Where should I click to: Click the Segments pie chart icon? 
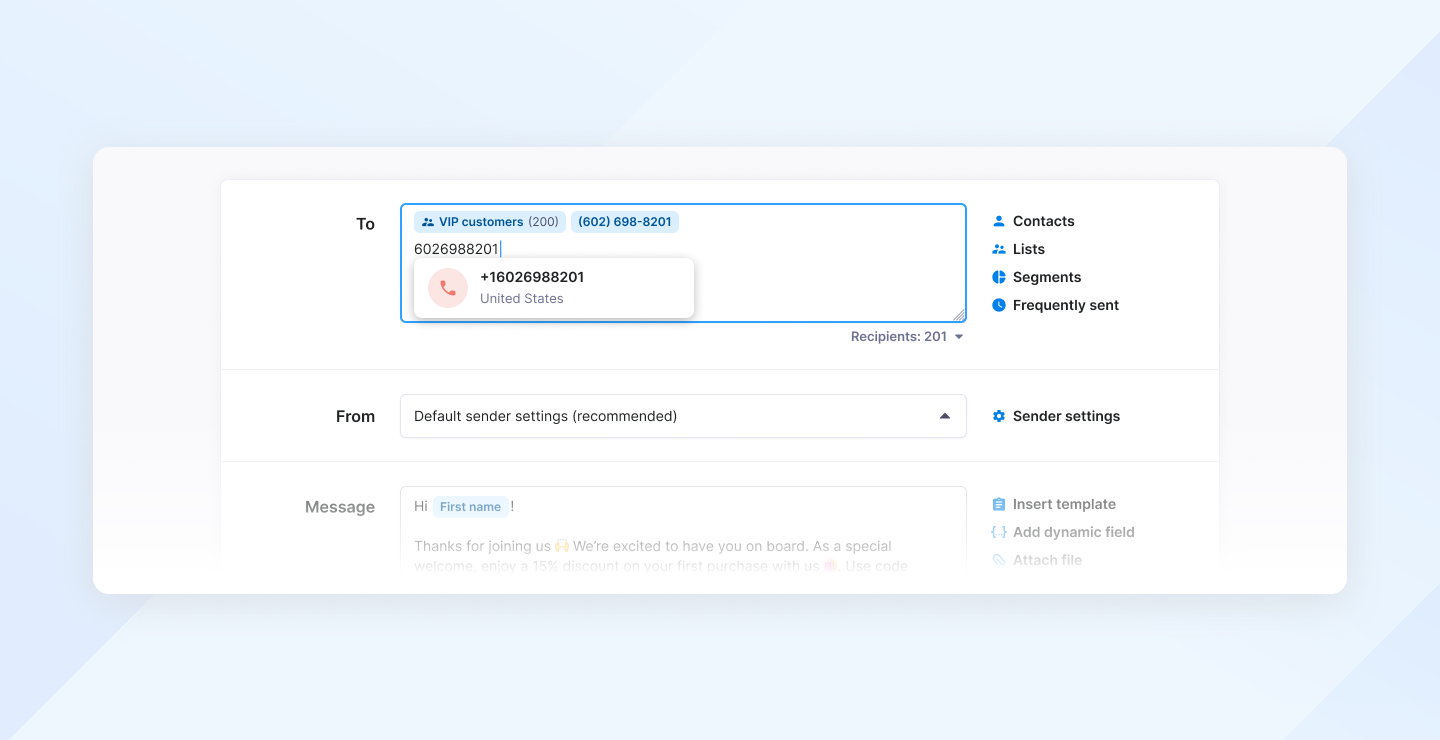point(998,277)
